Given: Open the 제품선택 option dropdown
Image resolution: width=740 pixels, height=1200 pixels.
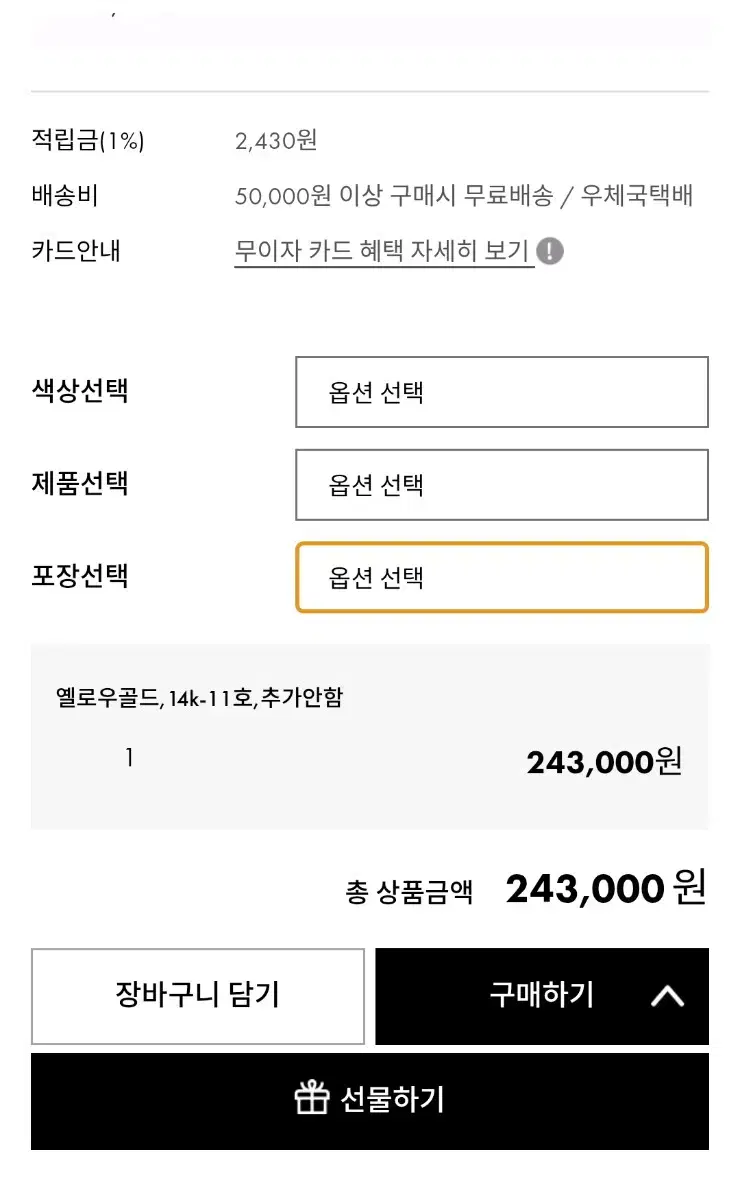Looking at the screenshot, I should [x=501, y=485].
